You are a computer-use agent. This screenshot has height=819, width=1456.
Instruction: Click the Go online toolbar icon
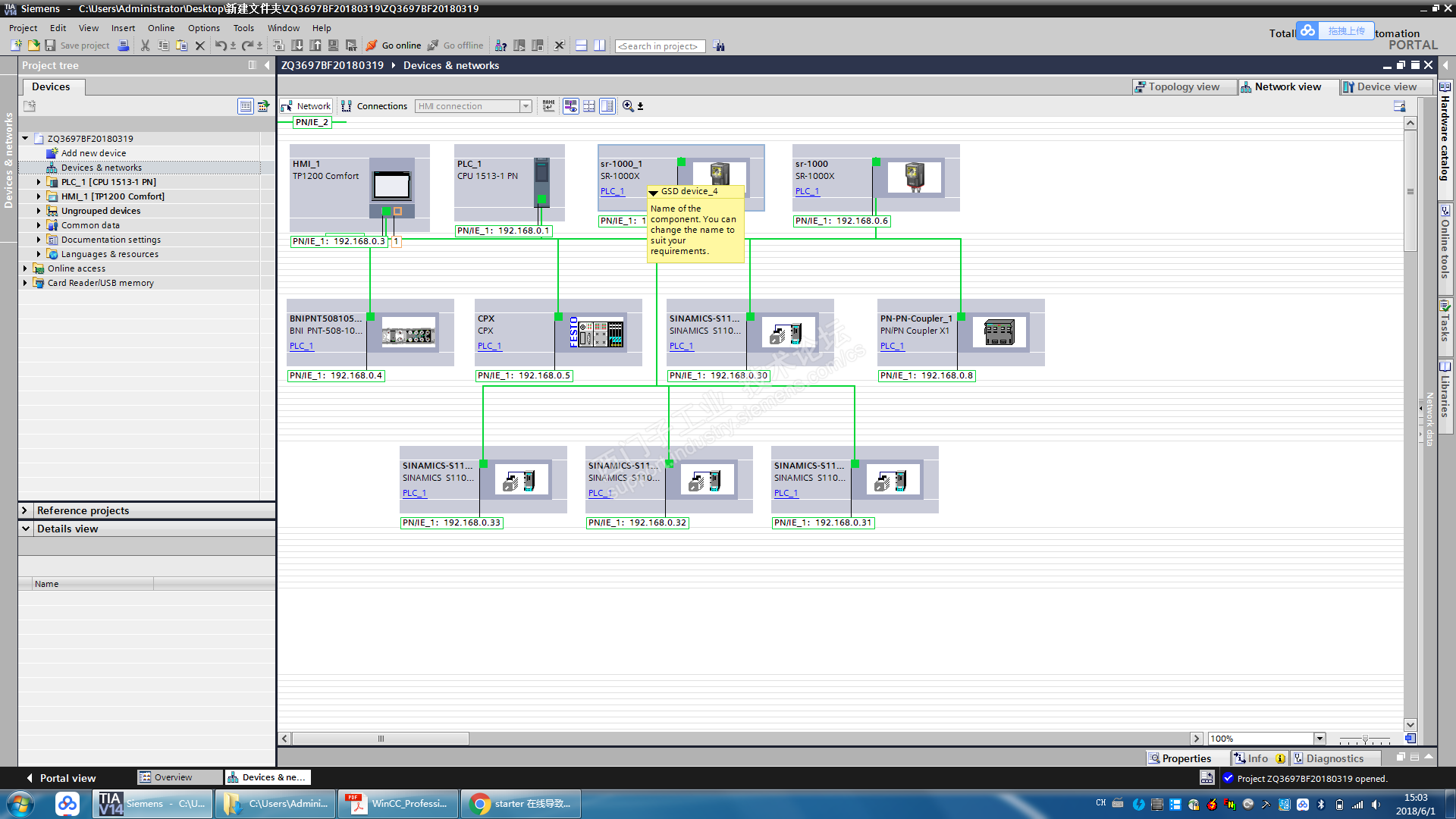(372, 45)
